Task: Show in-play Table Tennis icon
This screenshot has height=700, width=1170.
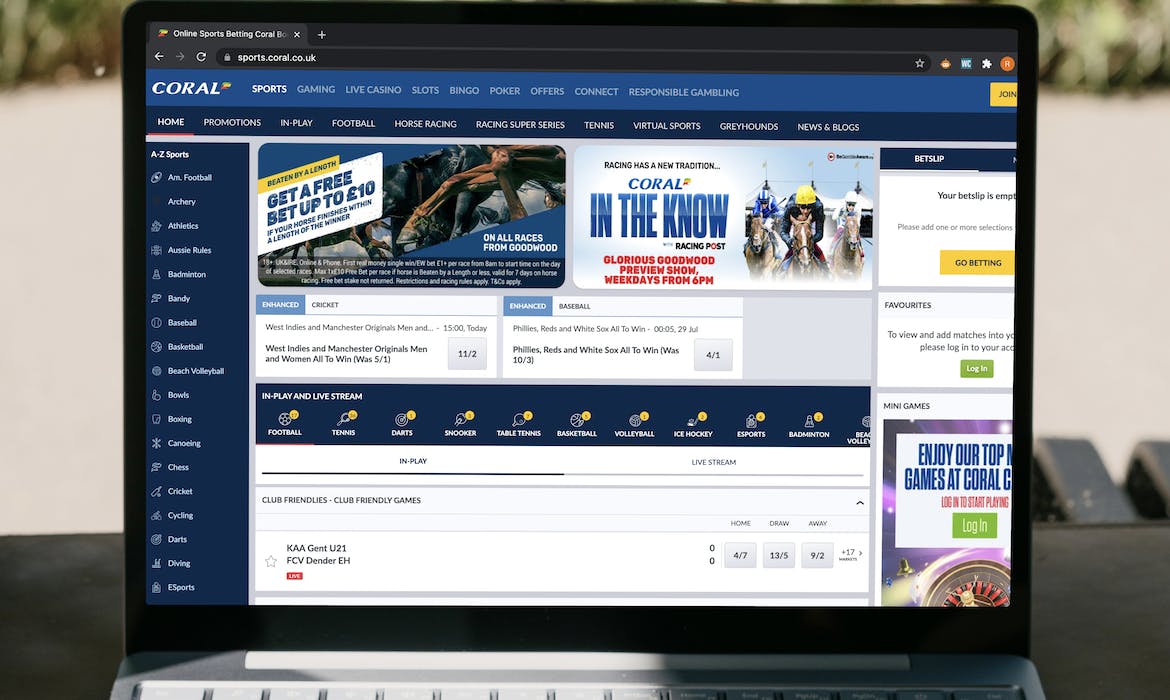Action: (x=519, y=419)
